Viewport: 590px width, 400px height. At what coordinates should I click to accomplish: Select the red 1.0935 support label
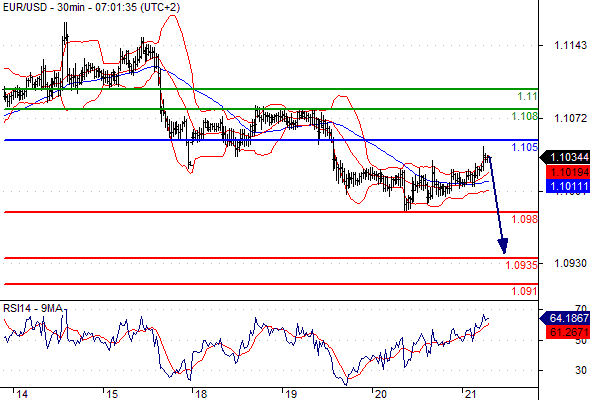(x=522, y=265)
